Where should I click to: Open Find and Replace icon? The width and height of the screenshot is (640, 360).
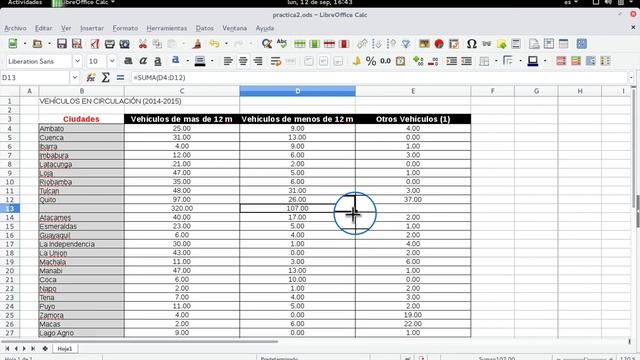pyautogui.click(x=267, y=44)
